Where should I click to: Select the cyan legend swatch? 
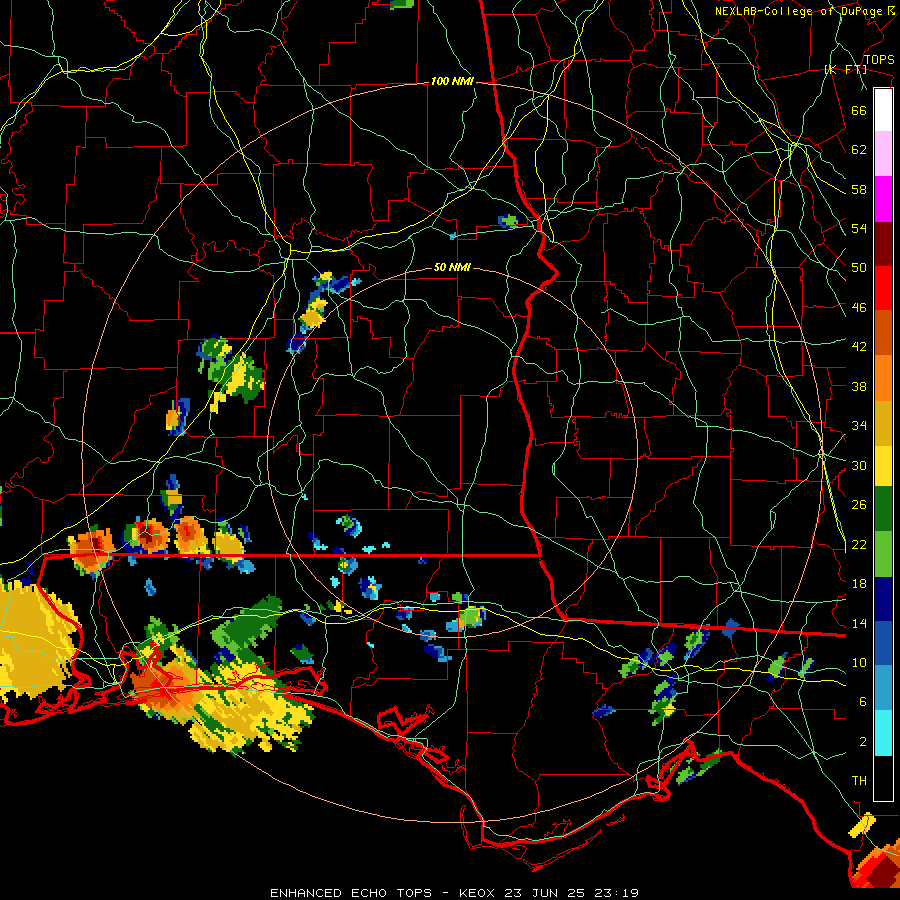coord(883,734)
